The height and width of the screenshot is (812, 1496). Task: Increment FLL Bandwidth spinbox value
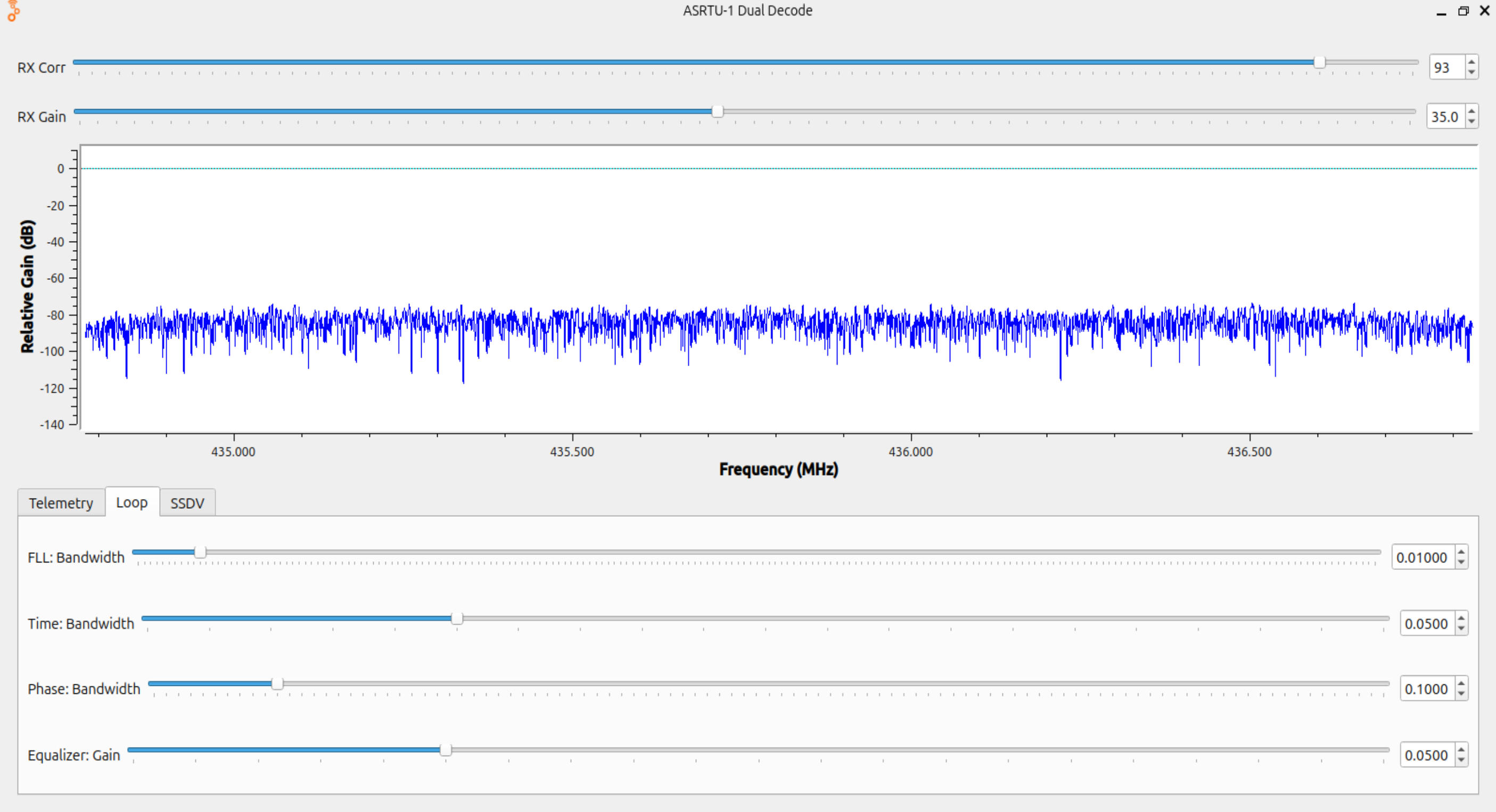(x=1461, y=552)
